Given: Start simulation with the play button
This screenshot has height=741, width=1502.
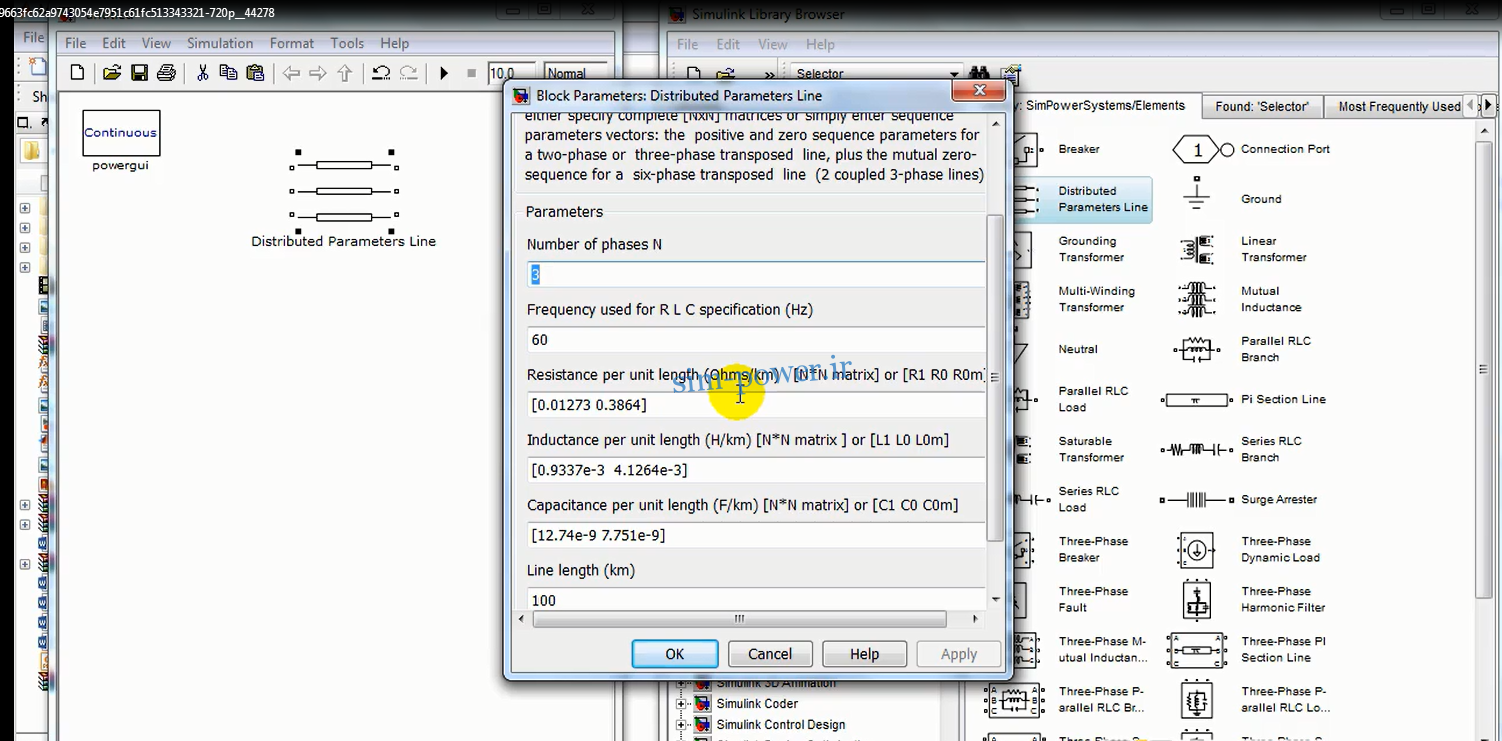Looking at the screenshot, I should tap(444, 73).
